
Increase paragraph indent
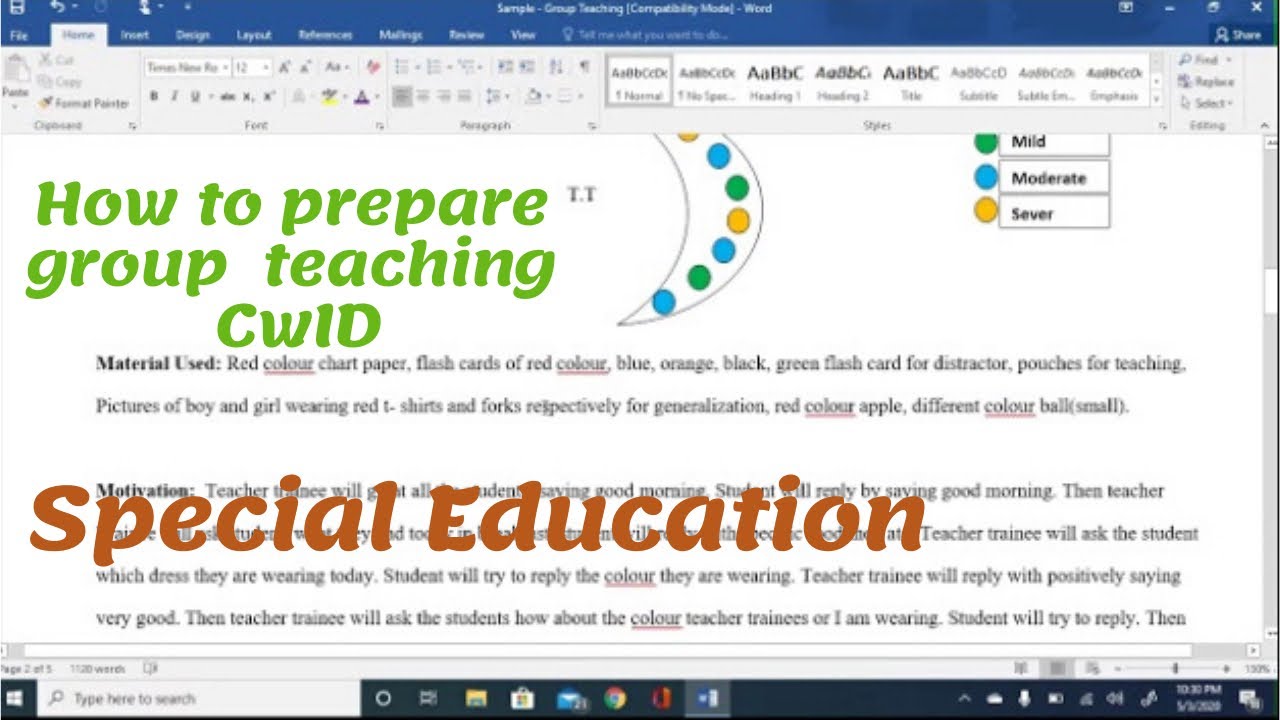point(526,67)
